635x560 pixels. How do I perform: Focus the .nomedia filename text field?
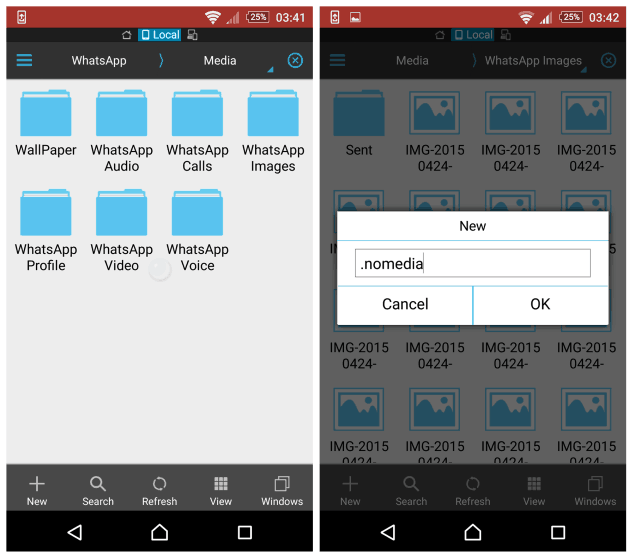click(x=473, y=264)
